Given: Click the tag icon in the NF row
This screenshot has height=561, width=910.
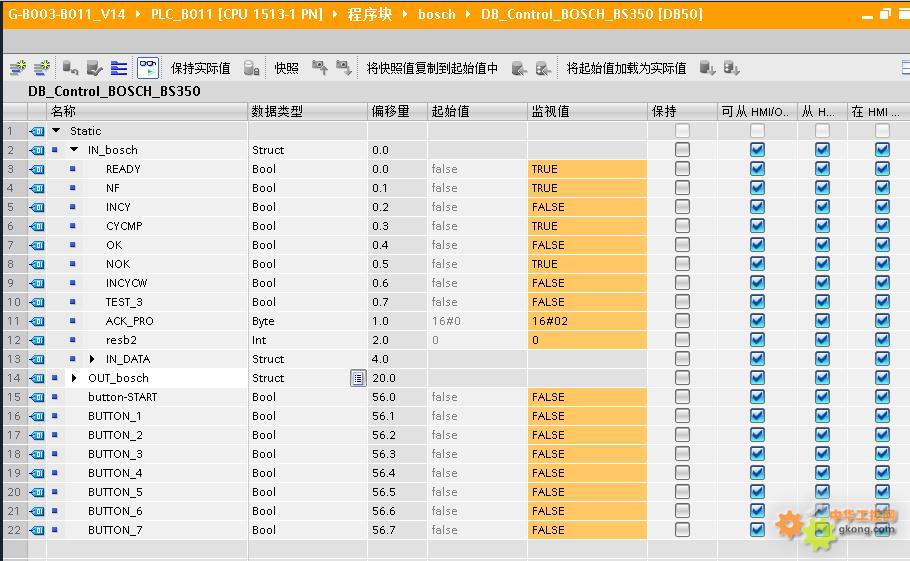Looking at the screenshot, I should click(37, 188).
